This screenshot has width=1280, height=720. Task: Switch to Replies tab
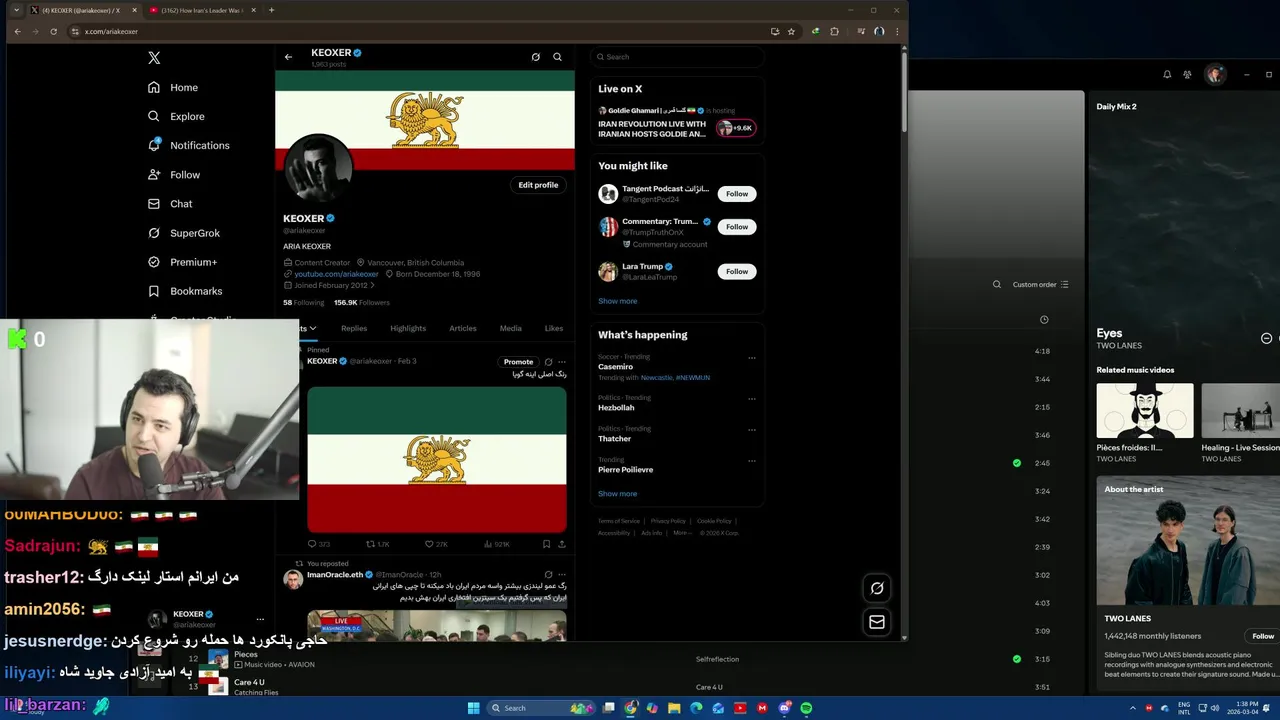tap(354, 328)
